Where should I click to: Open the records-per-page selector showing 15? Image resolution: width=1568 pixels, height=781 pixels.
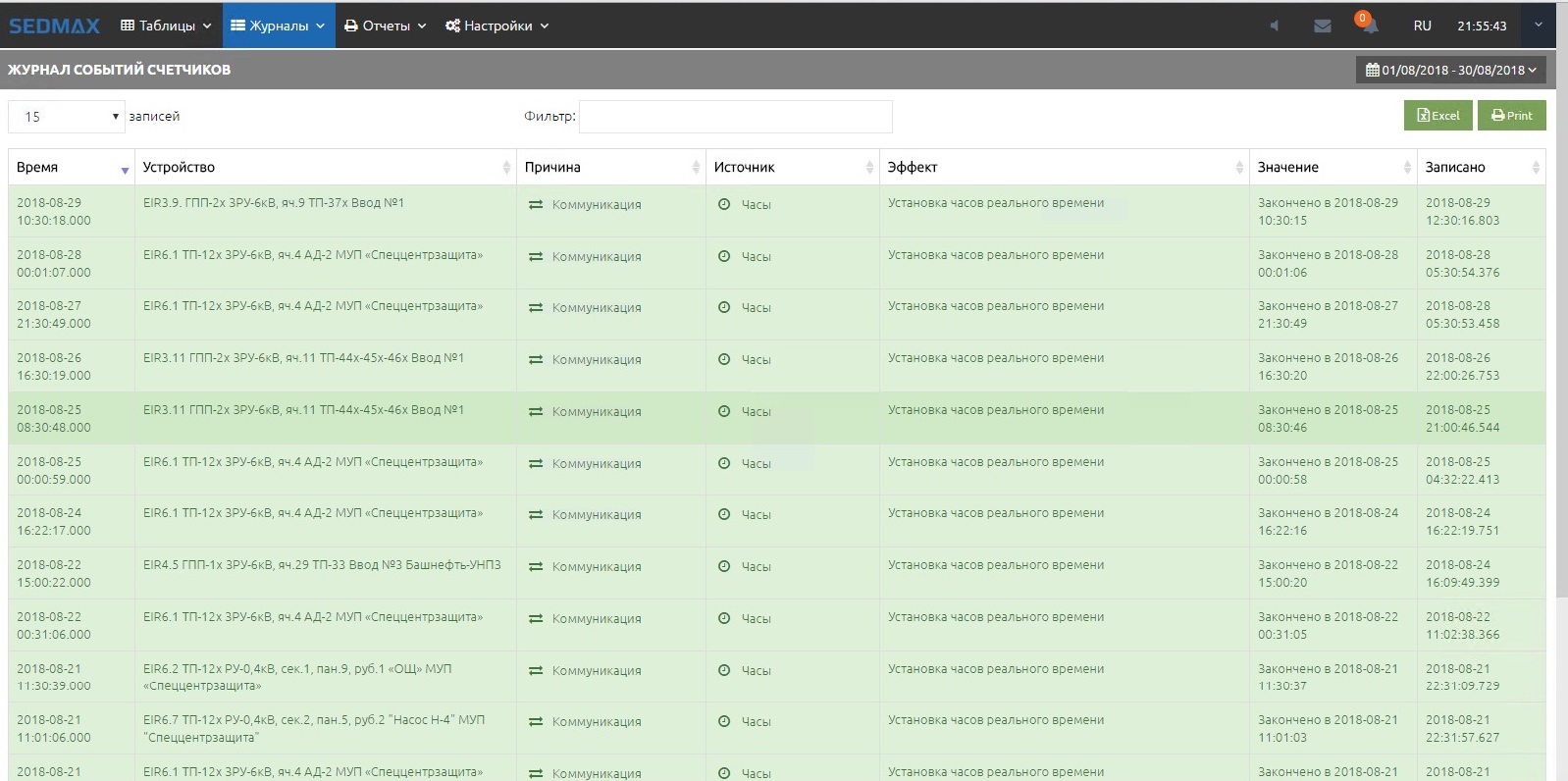pyautogui.click(x=67, y=117)
